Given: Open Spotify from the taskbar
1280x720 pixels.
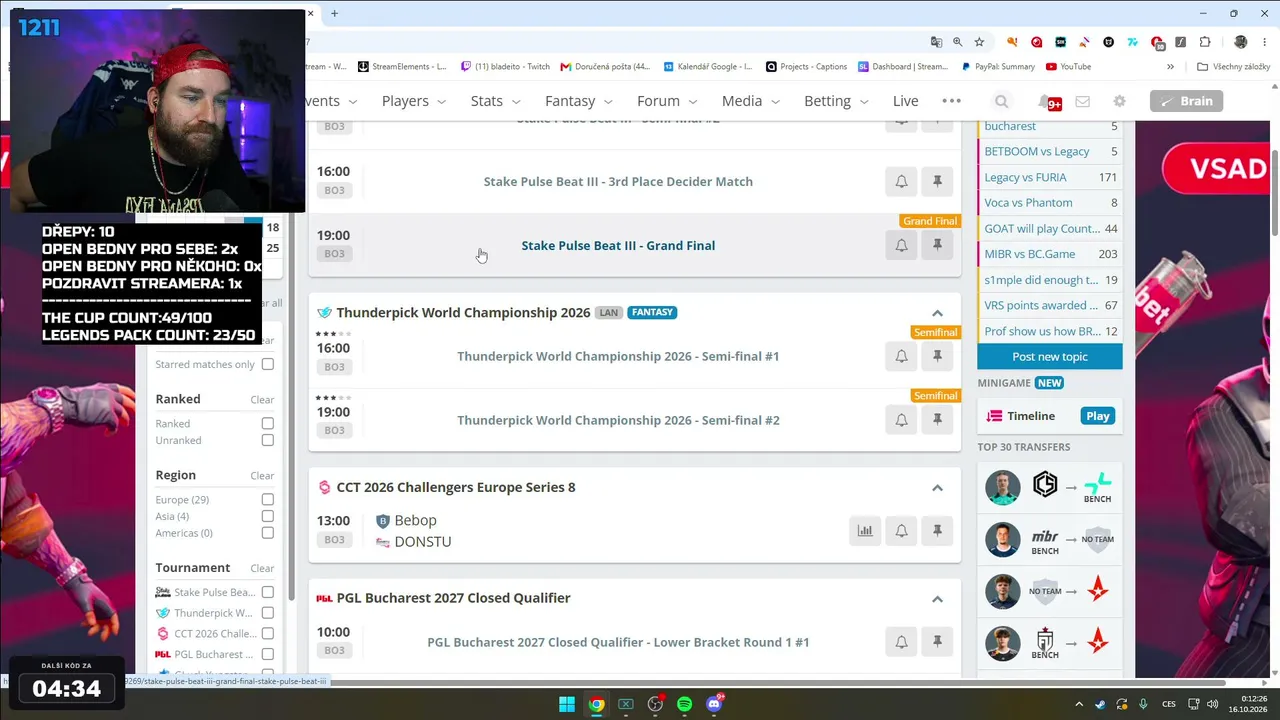Looking at the screenshot, I should tap(684, 704).
